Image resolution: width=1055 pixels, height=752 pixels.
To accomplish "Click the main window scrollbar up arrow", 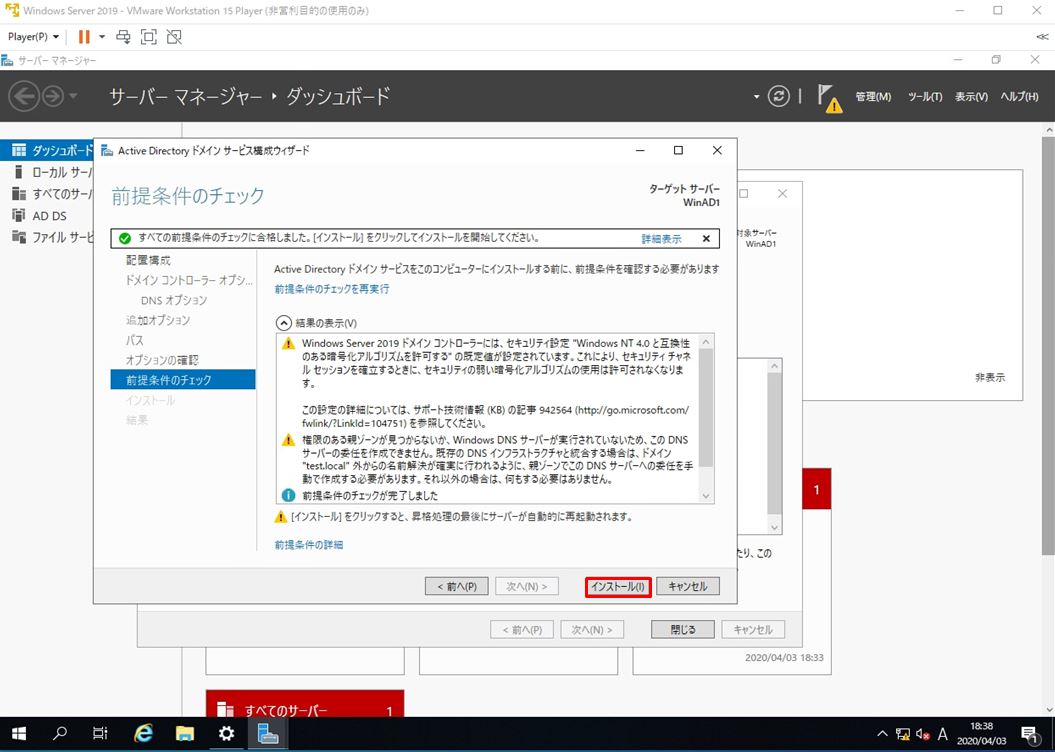I will pos(1048,130).
